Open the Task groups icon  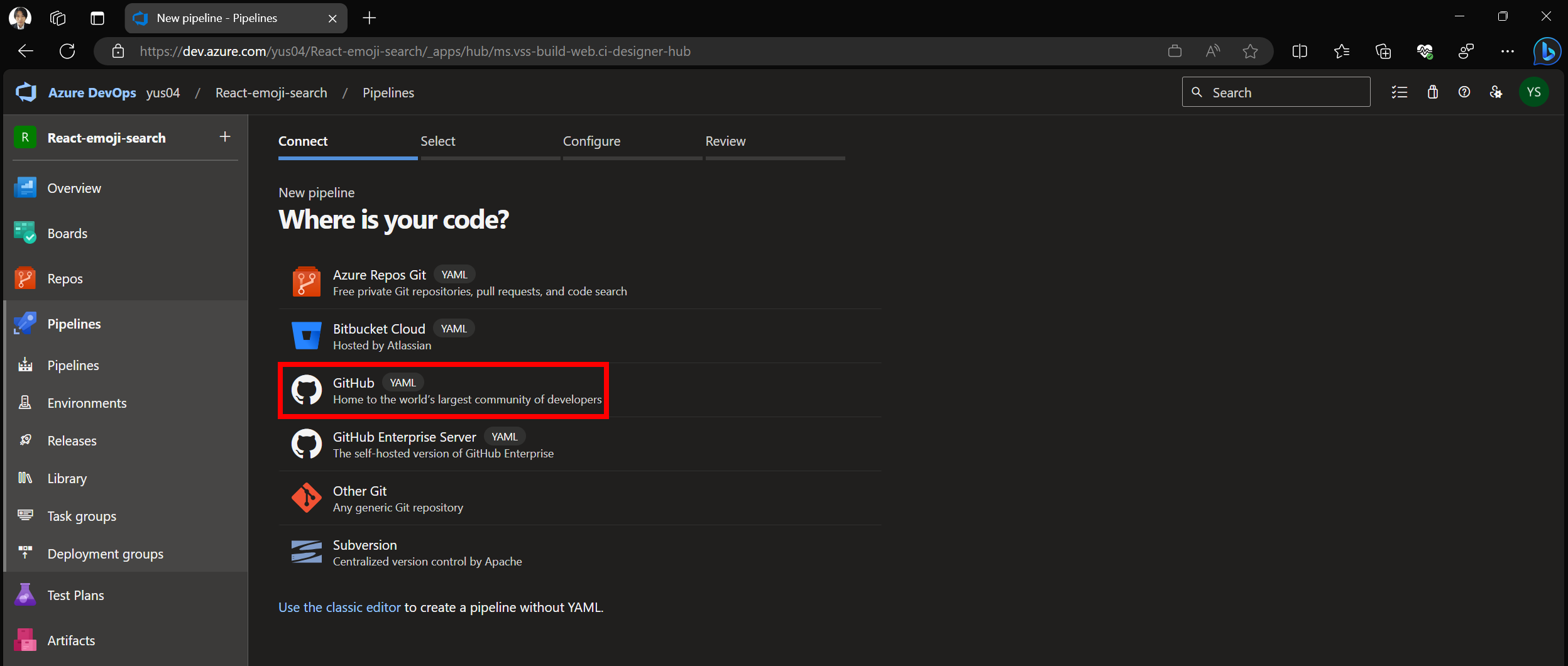click(x=25, y=516)
